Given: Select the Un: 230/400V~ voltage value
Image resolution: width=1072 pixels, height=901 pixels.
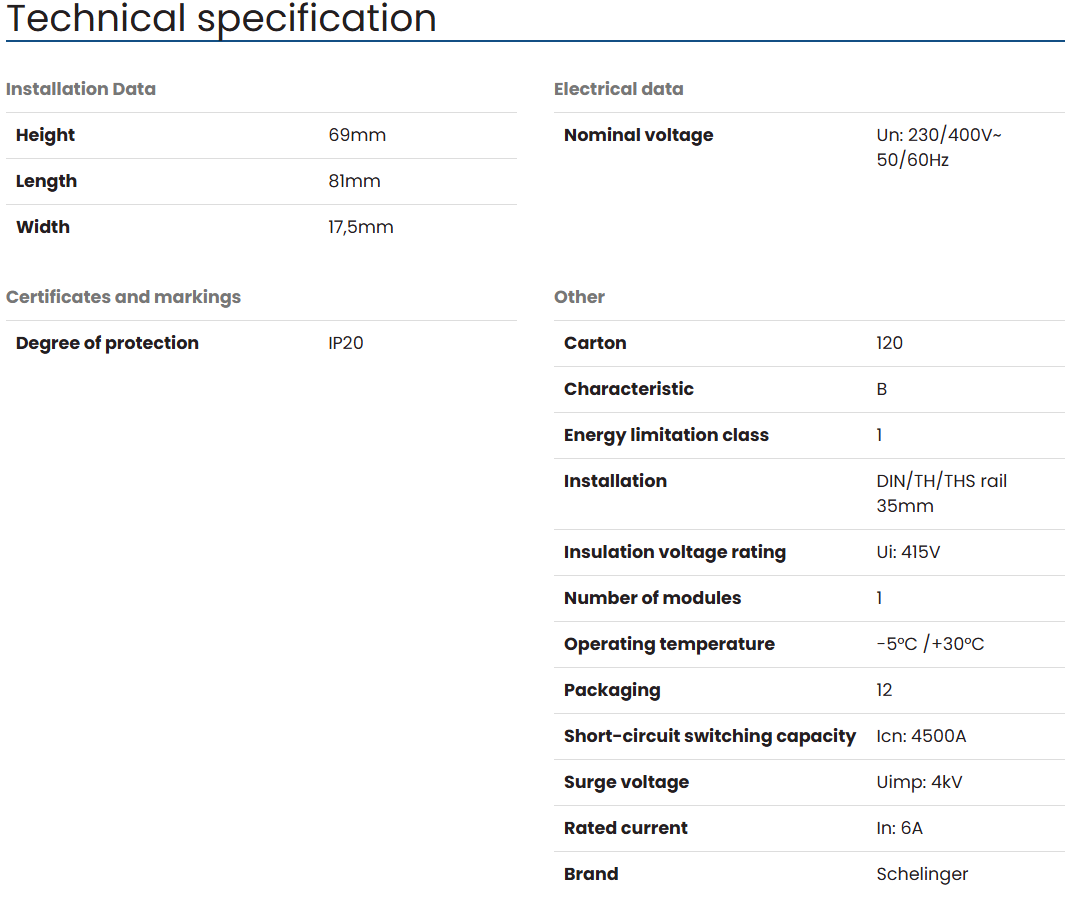Looking at the screenshot, I should 938,135.
